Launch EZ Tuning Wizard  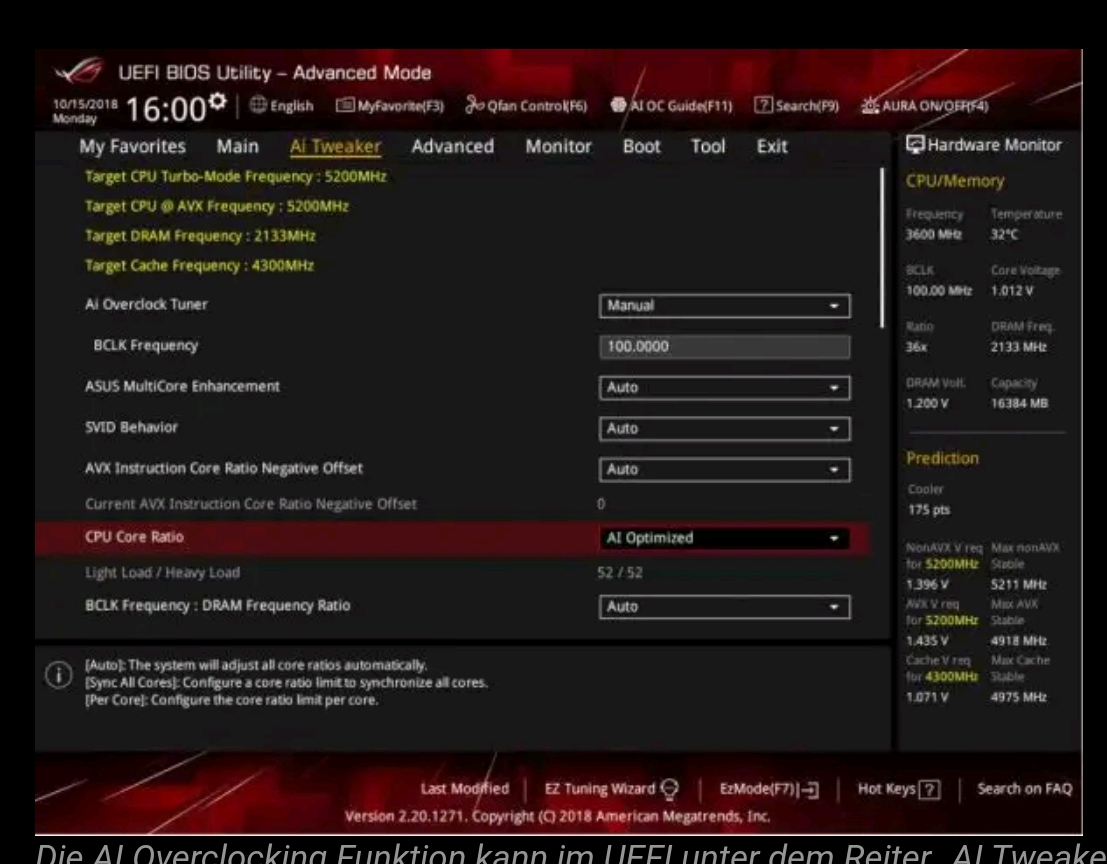tap(611, 788)
